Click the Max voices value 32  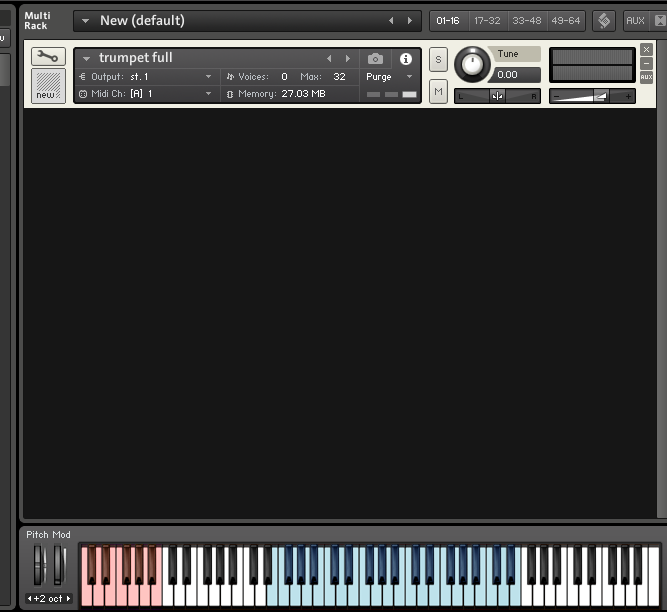point(339,77)
